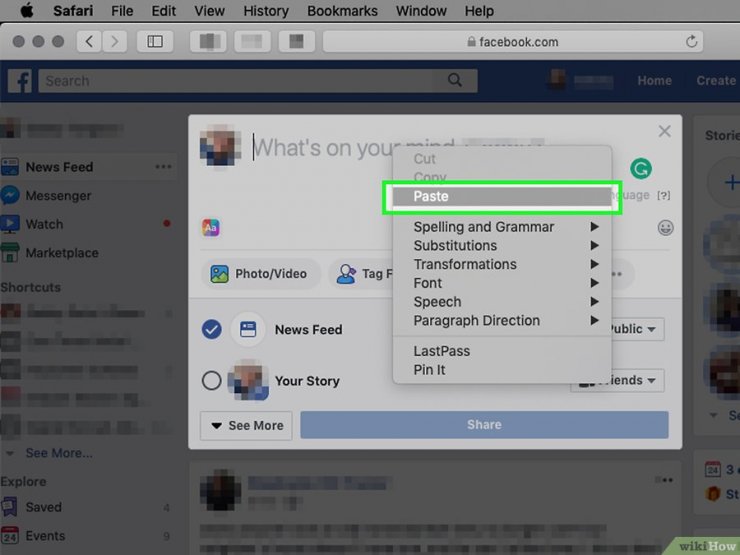Expand Font submenu

click(x=502, y=283)
